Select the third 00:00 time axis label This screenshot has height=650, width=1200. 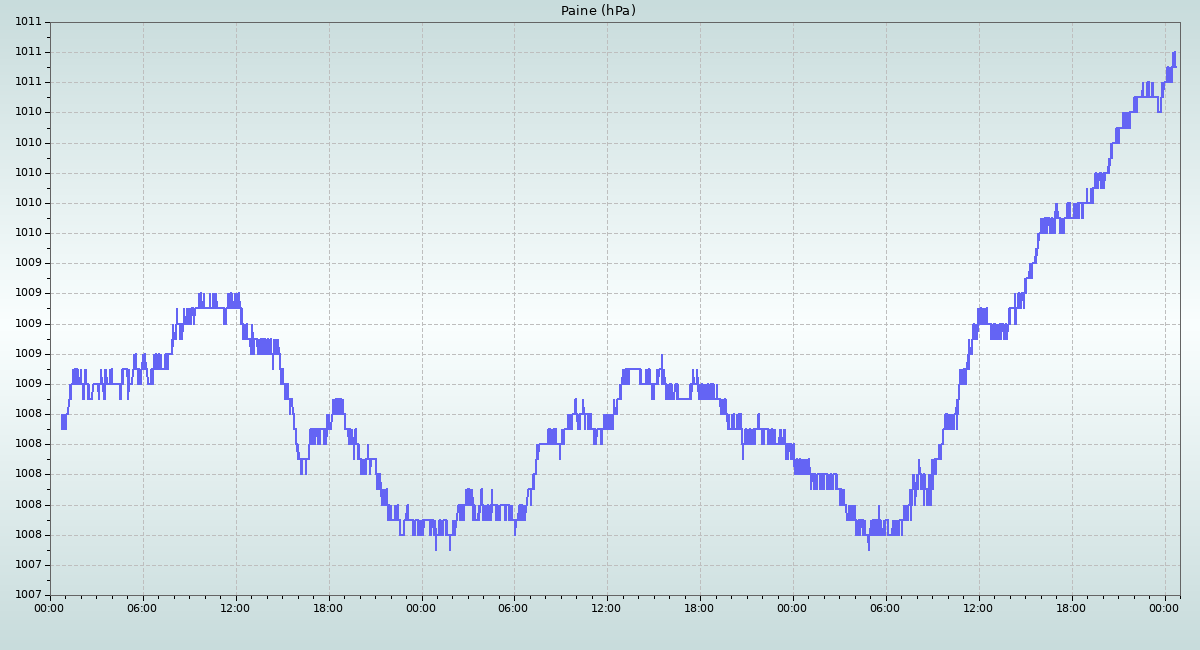click(x=793, y=607)
